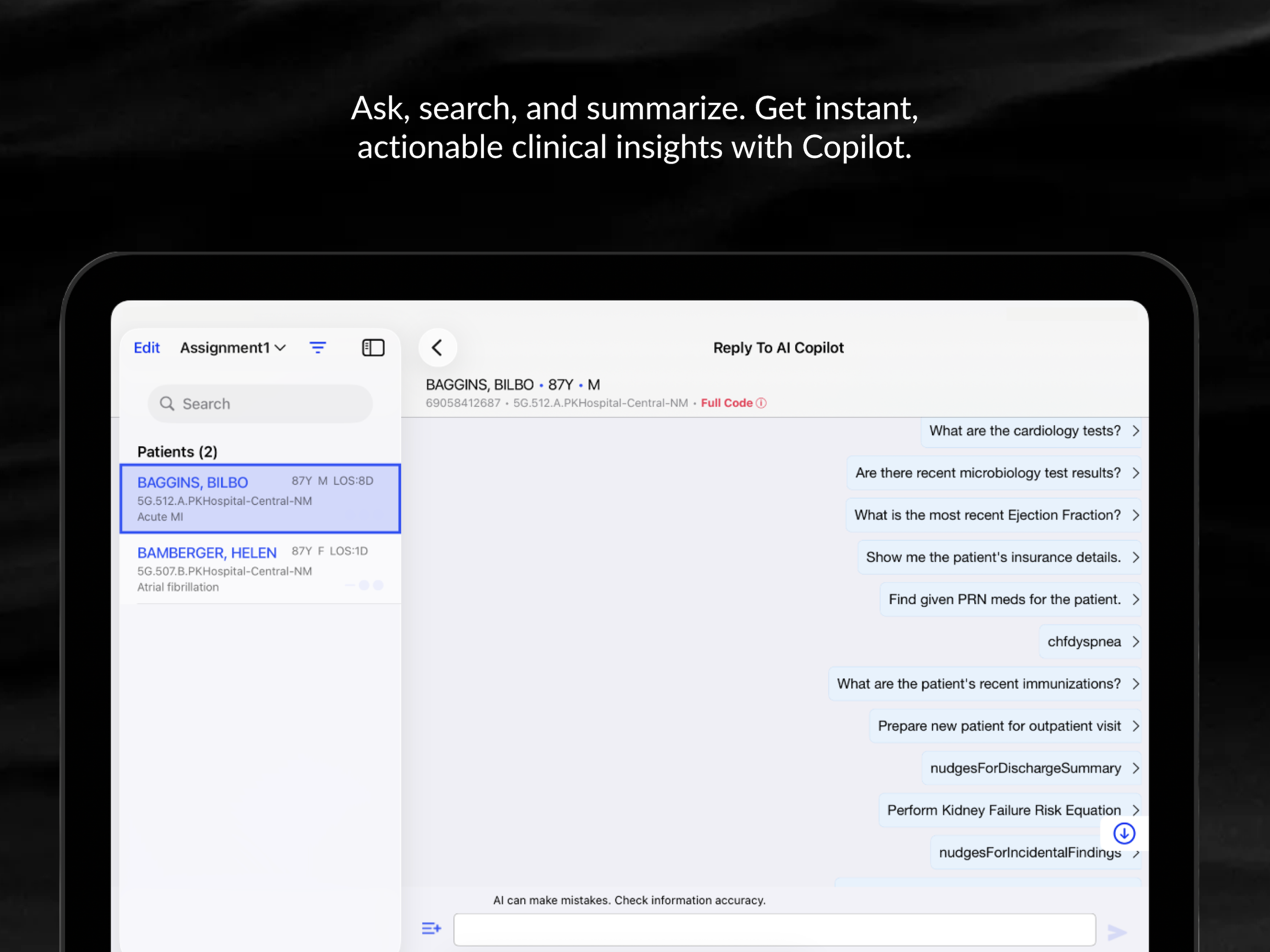Viewport: 1270px width, 952px height.
Task: Toggle the sidebar panel icon
Action: pos(373,347)
